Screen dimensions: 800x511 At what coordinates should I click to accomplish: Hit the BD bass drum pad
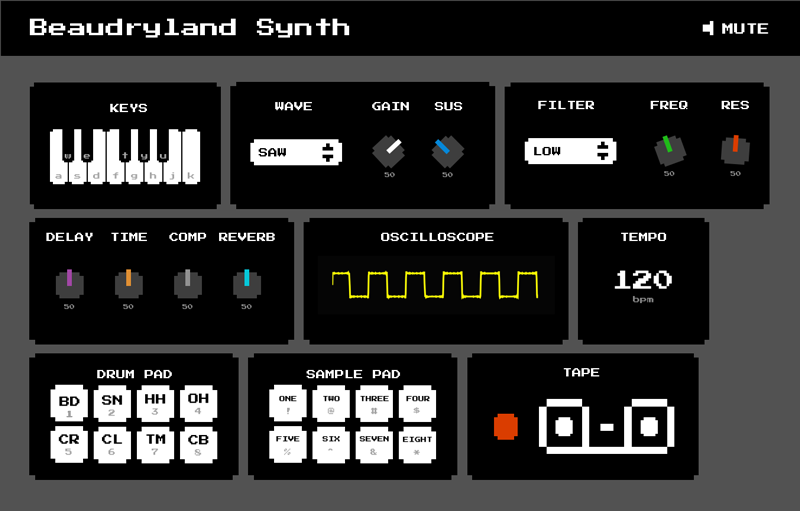[69, 403]
